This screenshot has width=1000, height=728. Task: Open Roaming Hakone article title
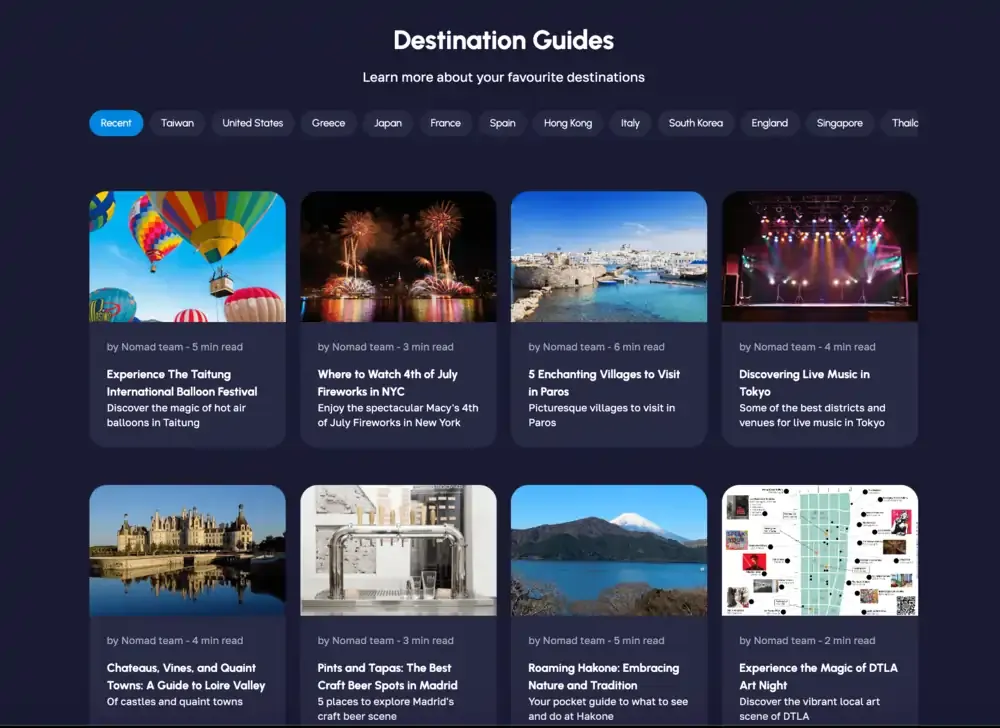(603, 676)
